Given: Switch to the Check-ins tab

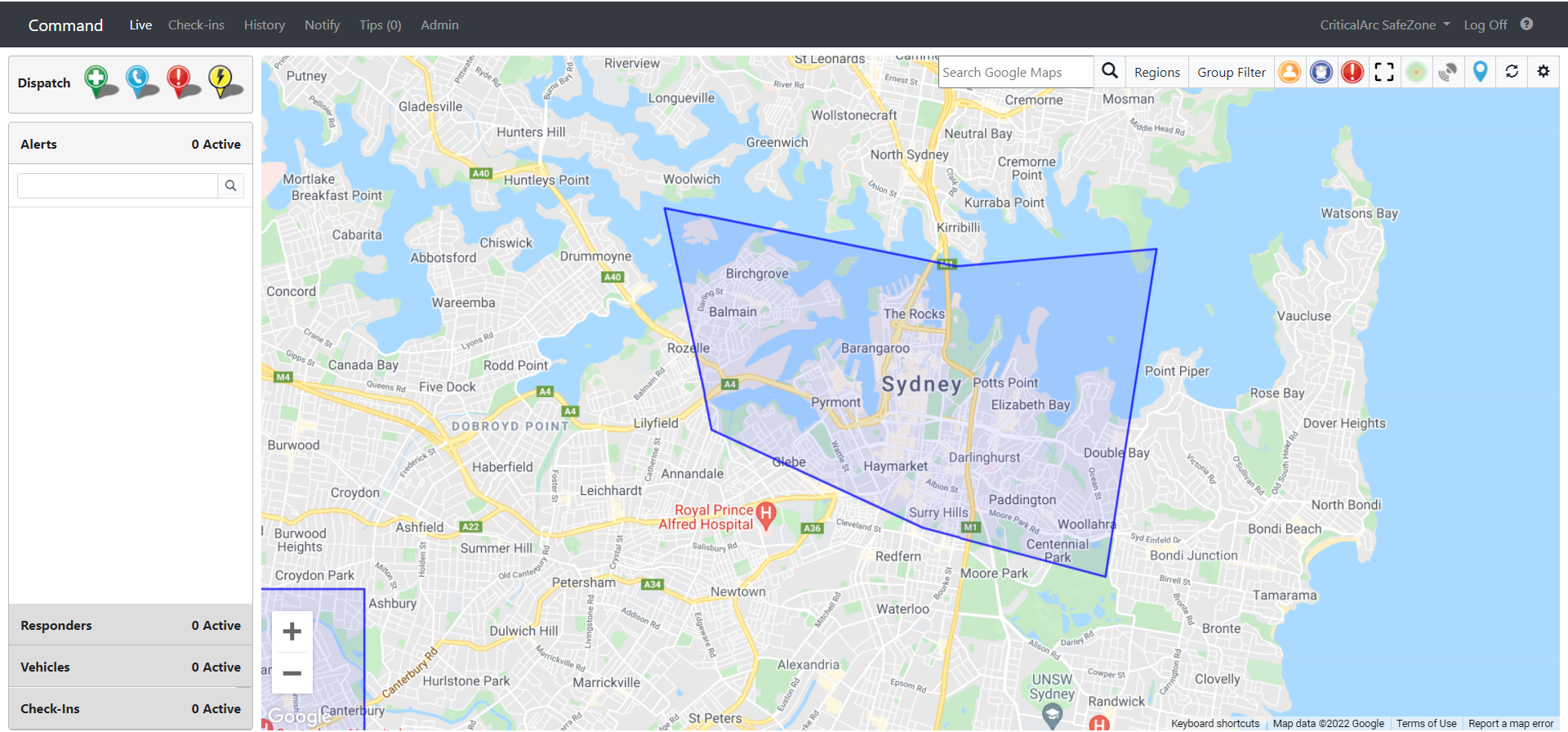Looking at the screenshot, I should tap(196, 25).
